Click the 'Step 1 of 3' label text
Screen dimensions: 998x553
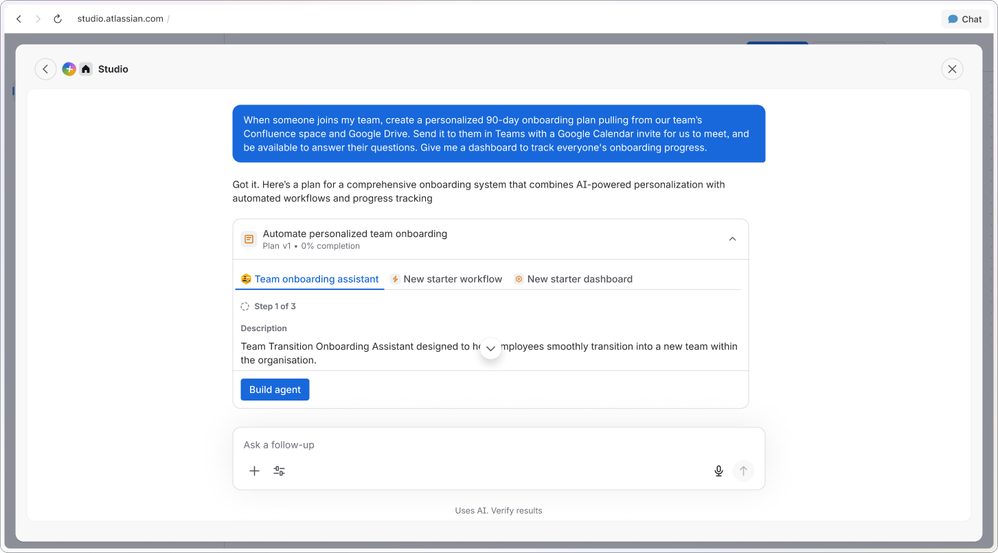(x=275, y=307)
